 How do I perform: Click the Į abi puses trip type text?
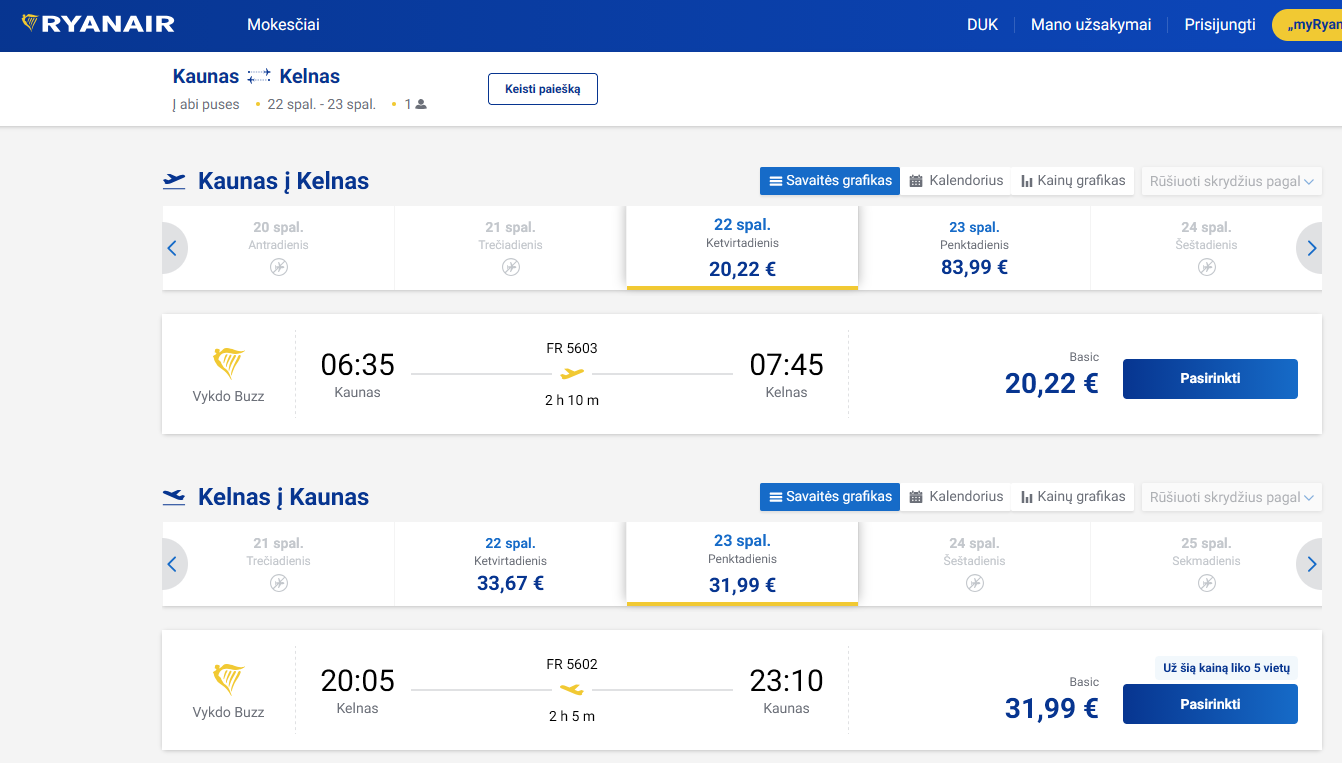point(206,104)
